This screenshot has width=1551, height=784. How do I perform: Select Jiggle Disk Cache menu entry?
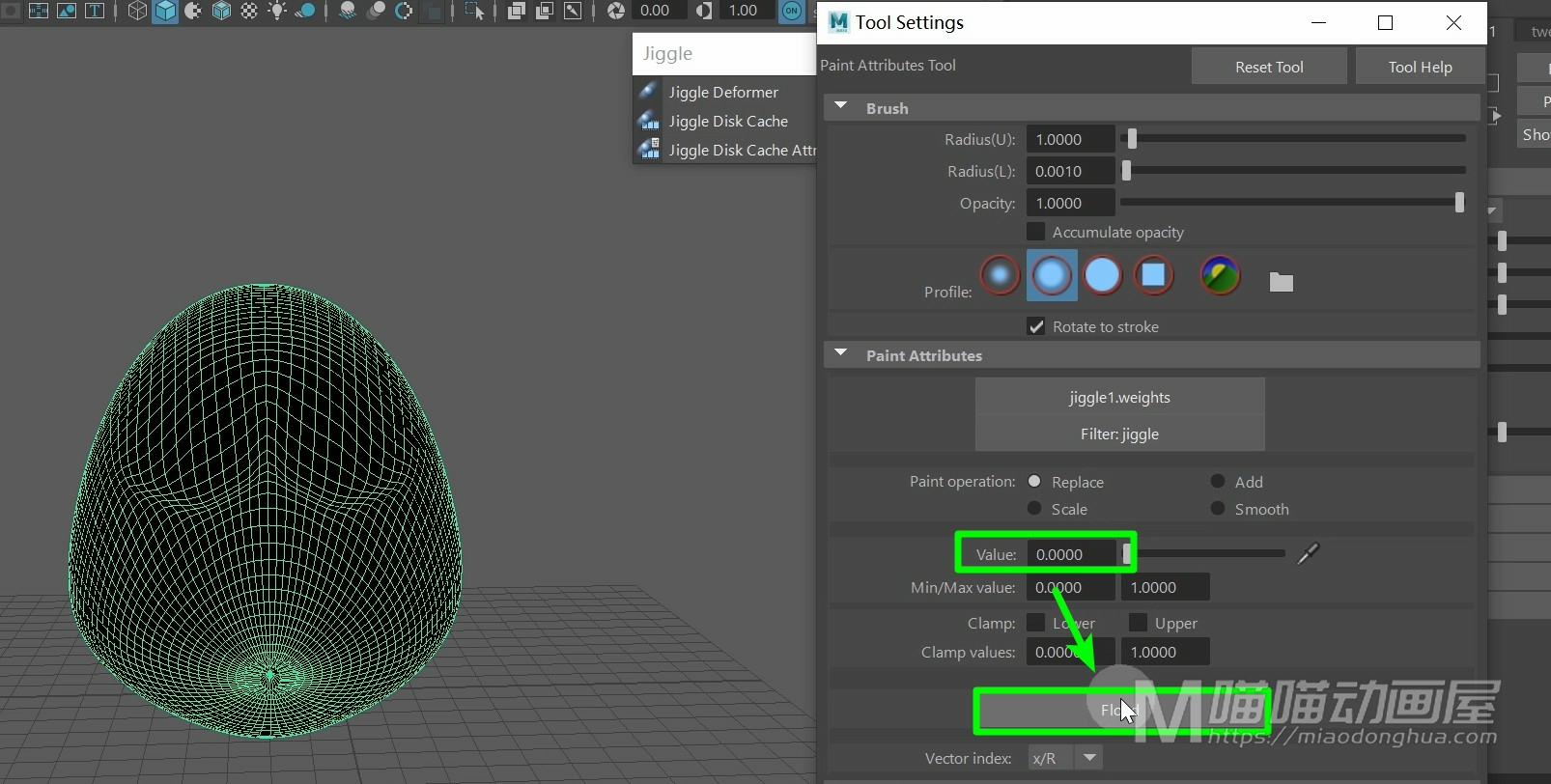click(727, 121)
